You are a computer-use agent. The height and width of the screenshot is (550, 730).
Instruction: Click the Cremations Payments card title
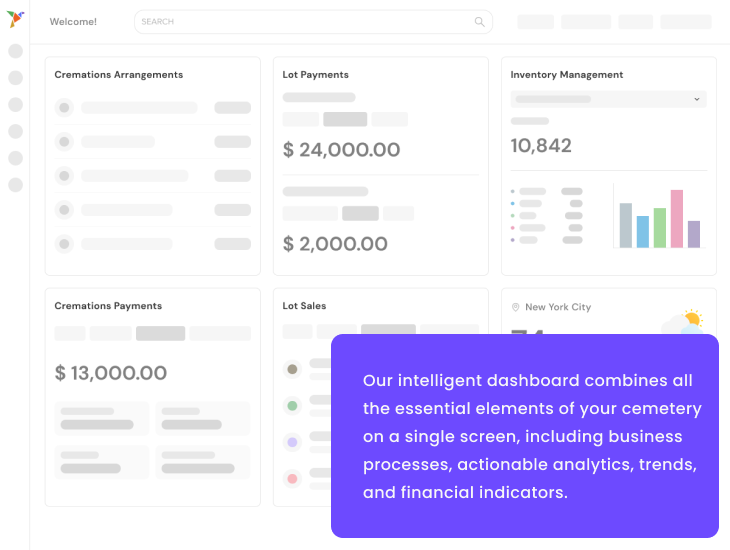(x=108, y=306)
